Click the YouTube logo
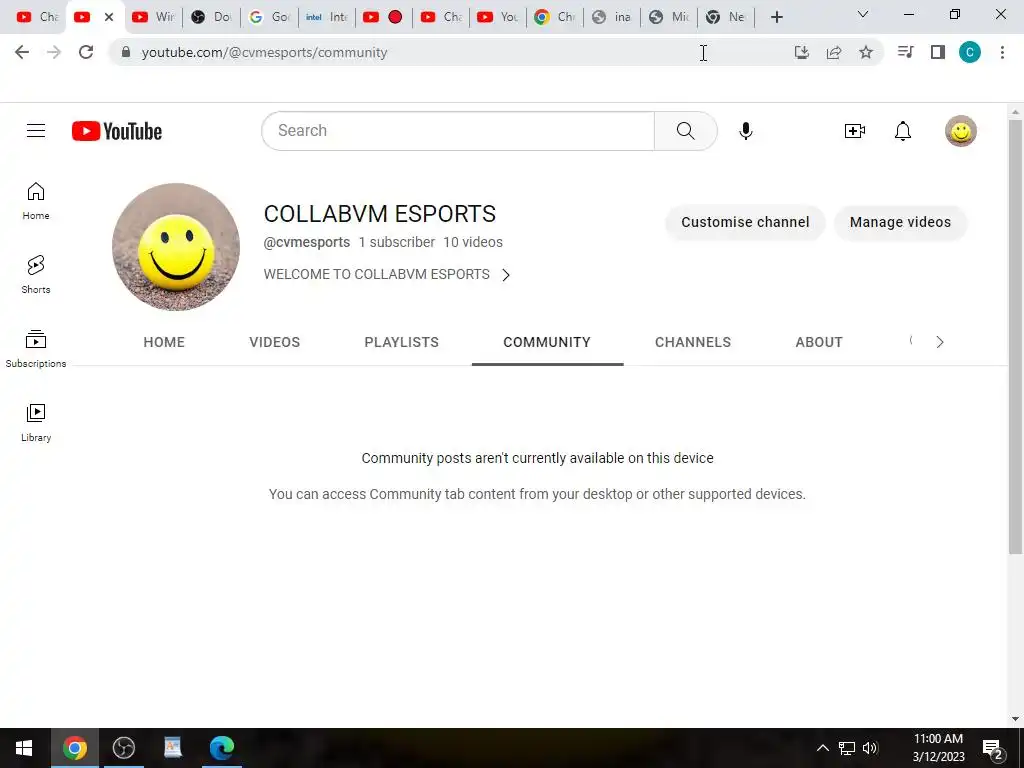Viewport: 1024px width, 768px height. point(117,131)
